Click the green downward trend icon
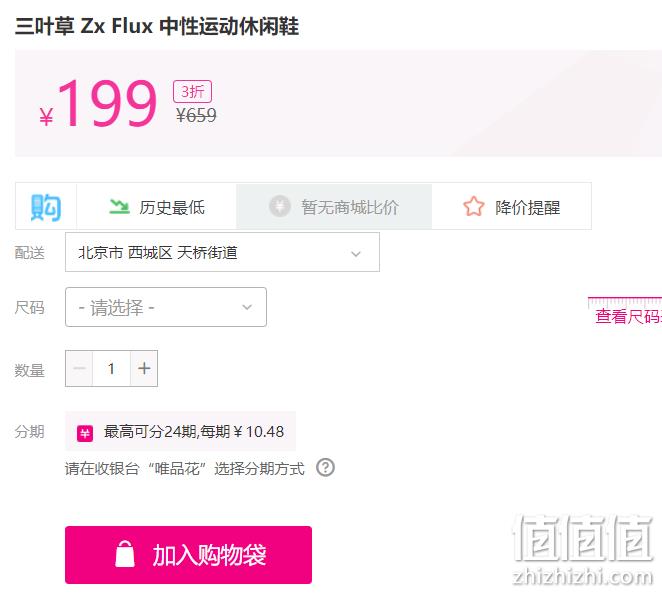Image resolution: width=662 pixels, height=594 pixels. pyautogui.click(x=119, y=206)
